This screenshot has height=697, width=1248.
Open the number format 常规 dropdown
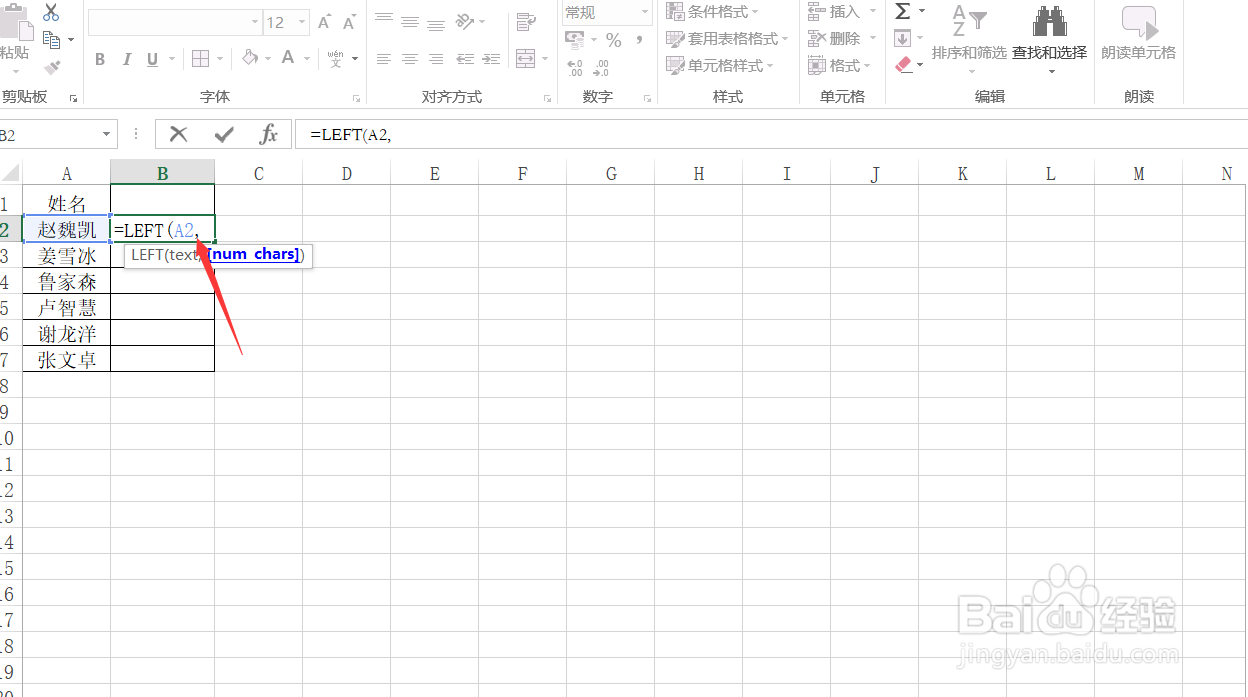pos(645,12)
